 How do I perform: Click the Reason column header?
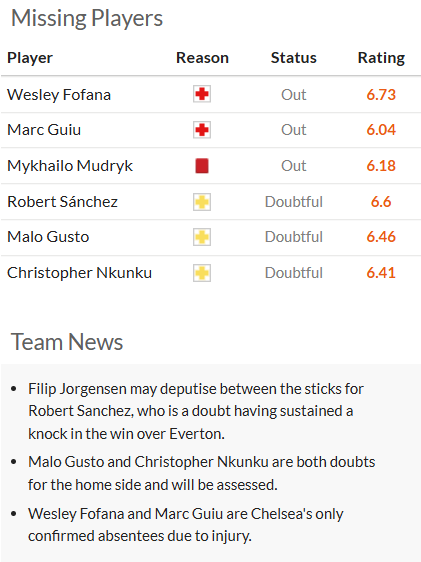pyautogui.click(x=202, y=58)
